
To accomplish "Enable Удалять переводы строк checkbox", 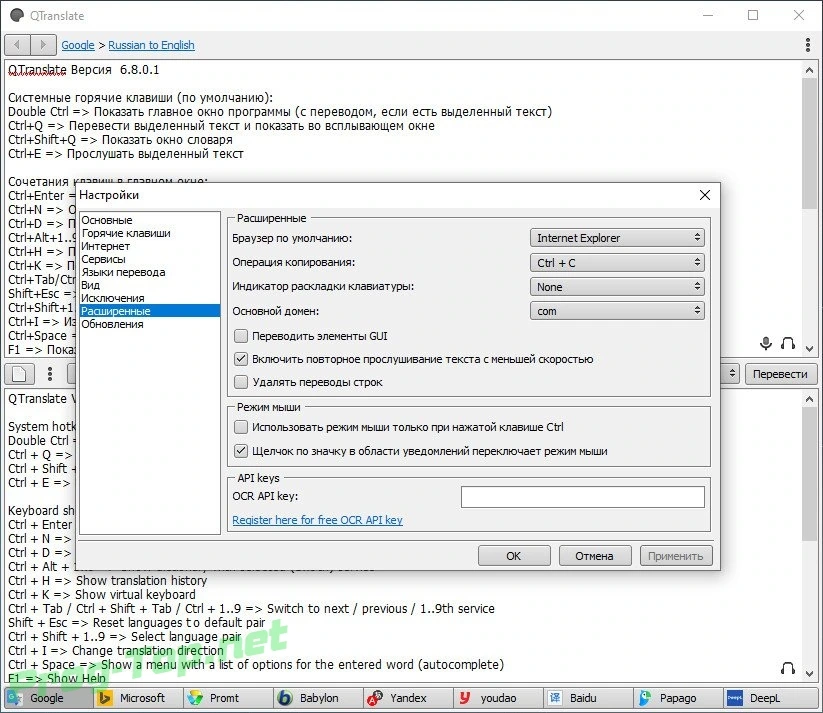I will coord(240,382).
